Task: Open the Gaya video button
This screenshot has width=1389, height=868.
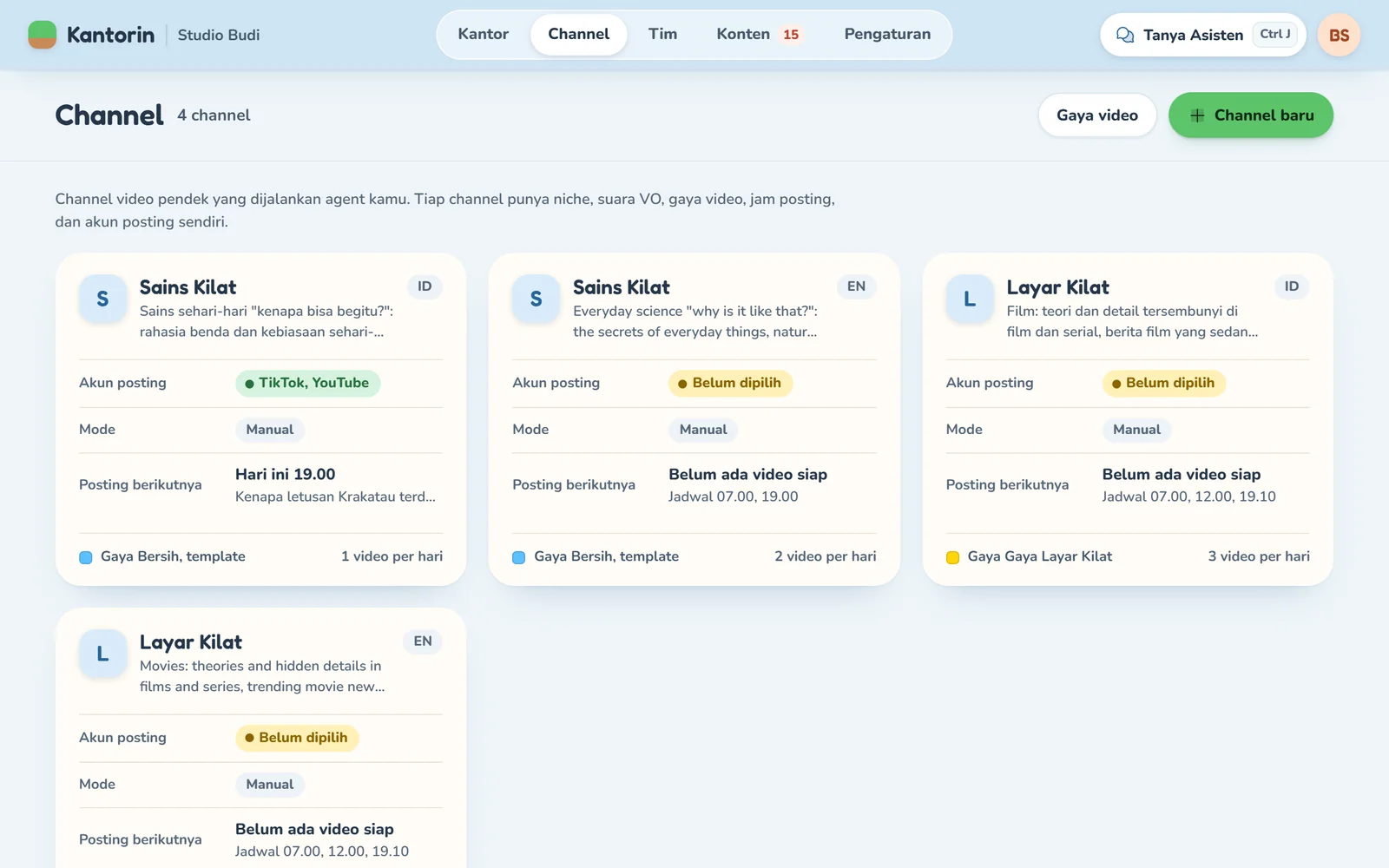Action: click(x=1097, y=115)
